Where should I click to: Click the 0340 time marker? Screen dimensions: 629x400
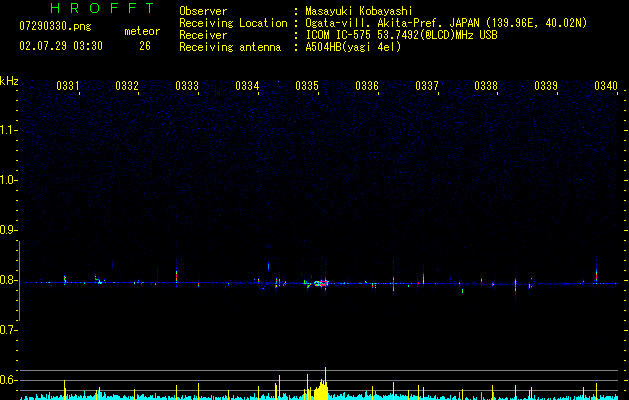coord(606,86)
